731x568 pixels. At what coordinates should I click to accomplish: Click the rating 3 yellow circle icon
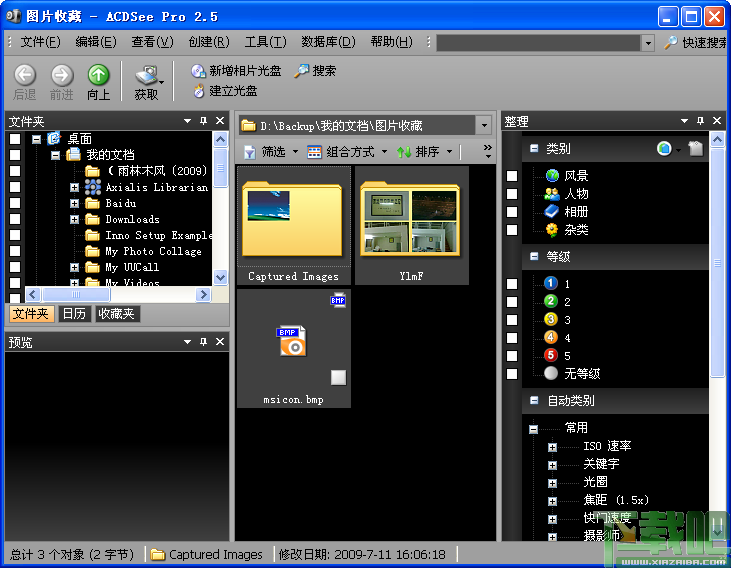pyautogui.click(x=551, y=319)
